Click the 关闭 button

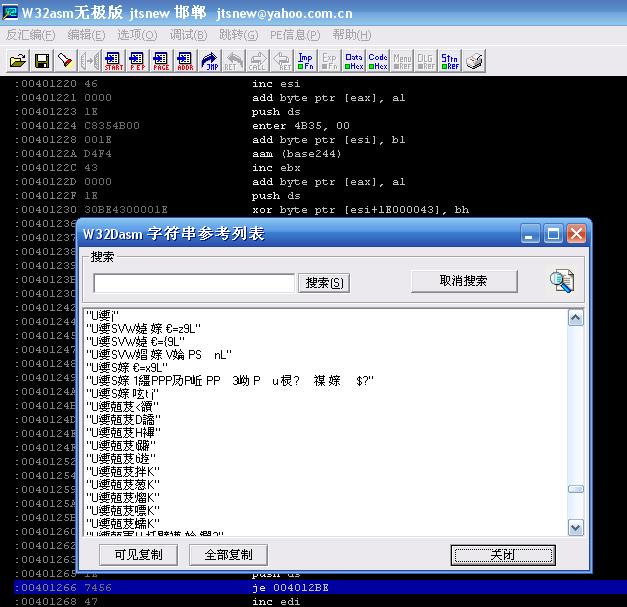503,555
